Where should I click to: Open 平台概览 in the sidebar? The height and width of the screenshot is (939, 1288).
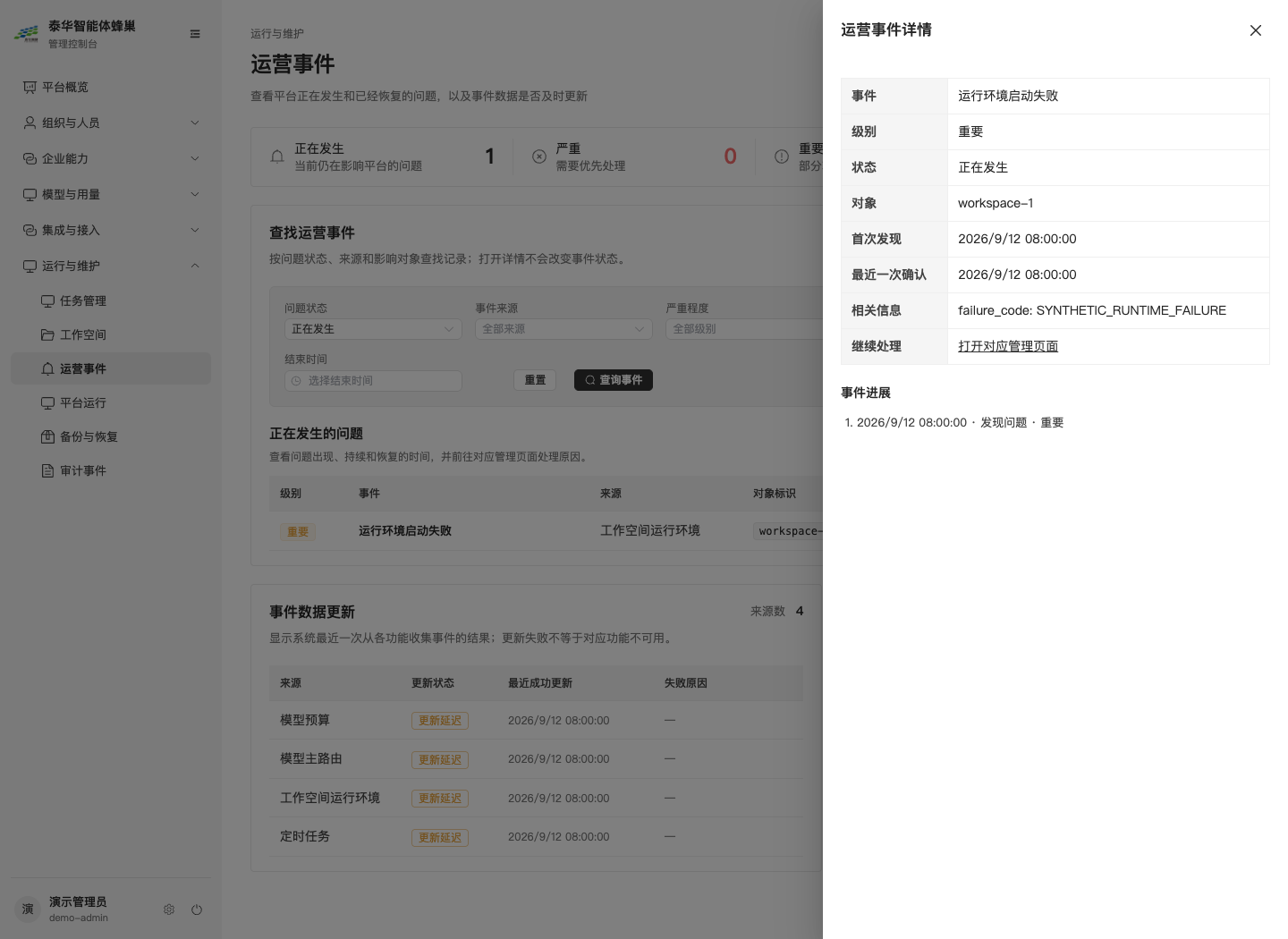111,87
